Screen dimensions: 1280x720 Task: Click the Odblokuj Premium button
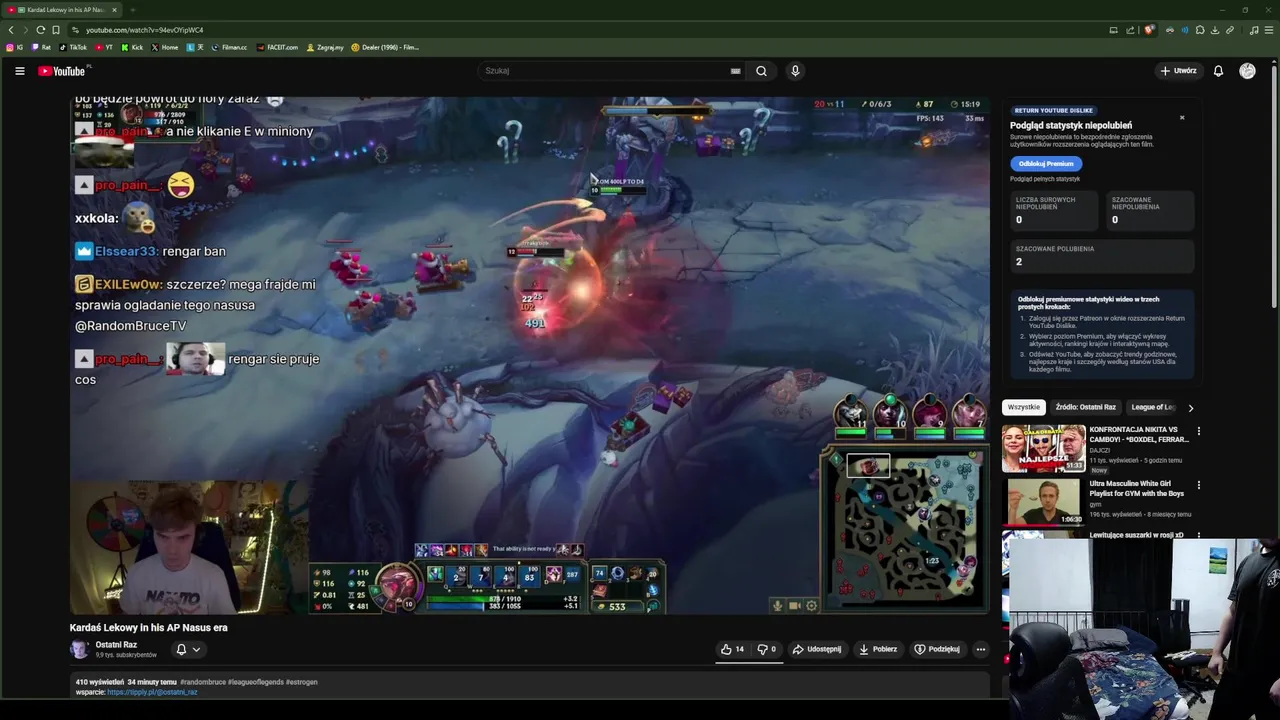[x=1046, y=163]
